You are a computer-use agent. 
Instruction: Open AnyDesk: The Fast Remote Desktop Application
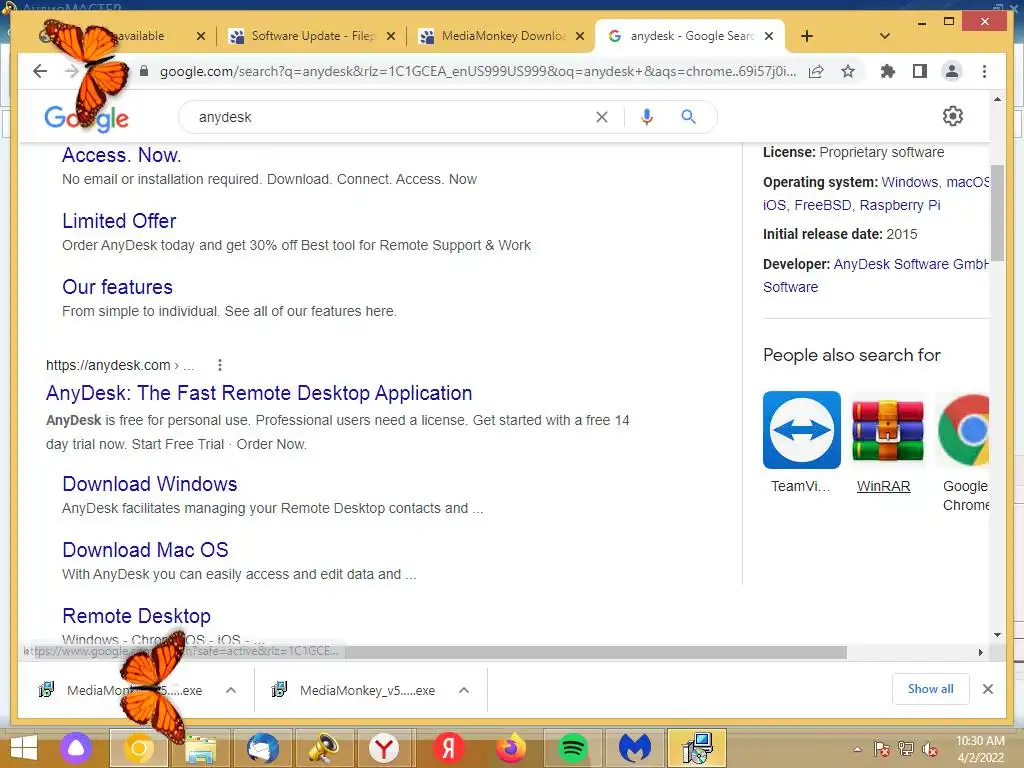pos(259,392)
